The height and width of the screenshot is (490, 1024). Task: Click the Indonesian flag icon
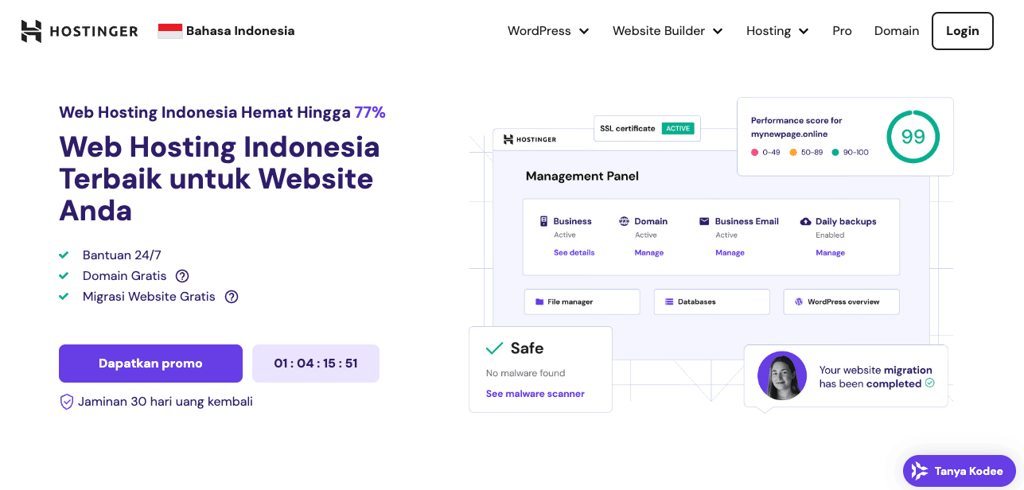tap(170, 31)
